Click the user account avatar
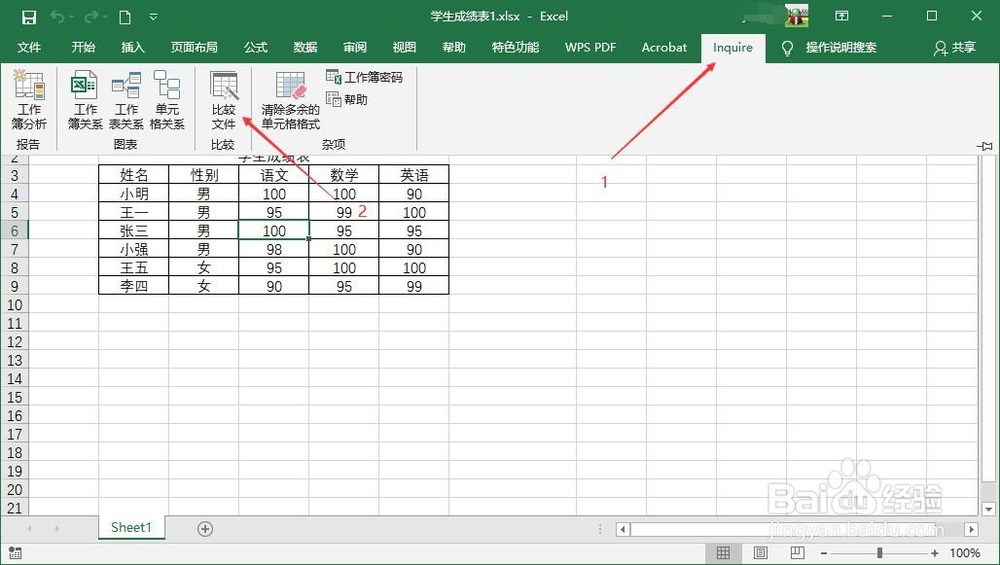Viewport: 1000px width, 565px height. click(x=796, y=15)
